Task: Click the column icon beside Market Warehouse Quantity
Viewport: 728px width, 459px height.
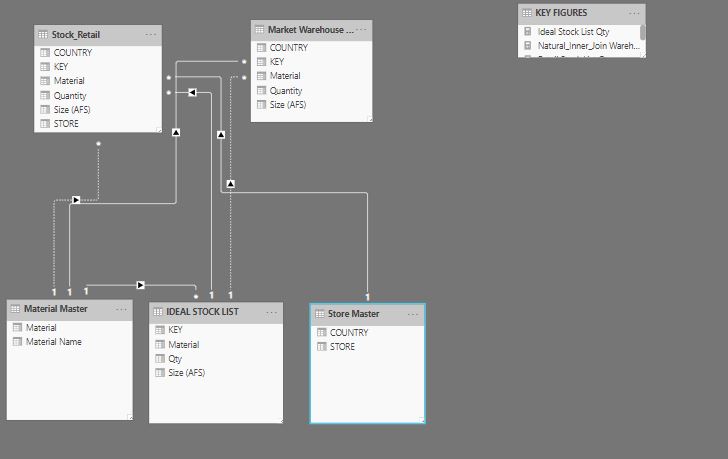Action: coord(261,91)
